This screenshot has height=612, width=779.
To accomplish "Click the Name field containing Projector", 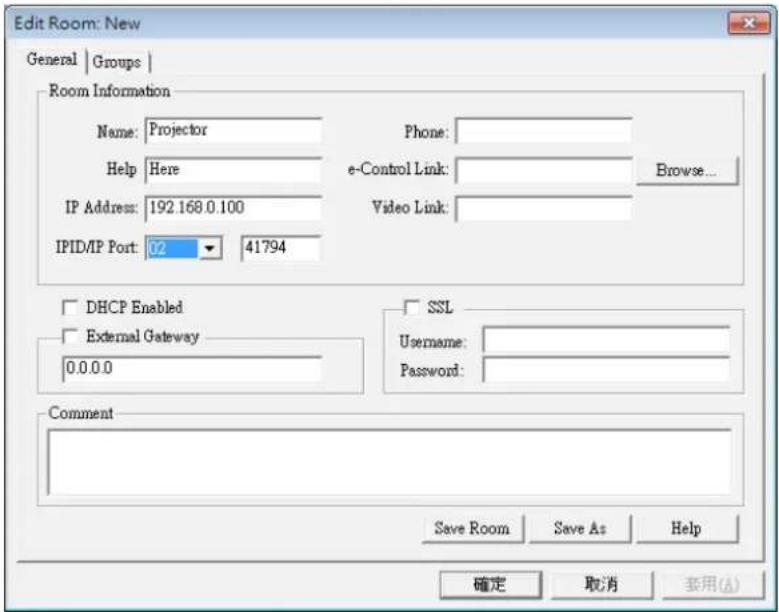I will coord(234,130).
